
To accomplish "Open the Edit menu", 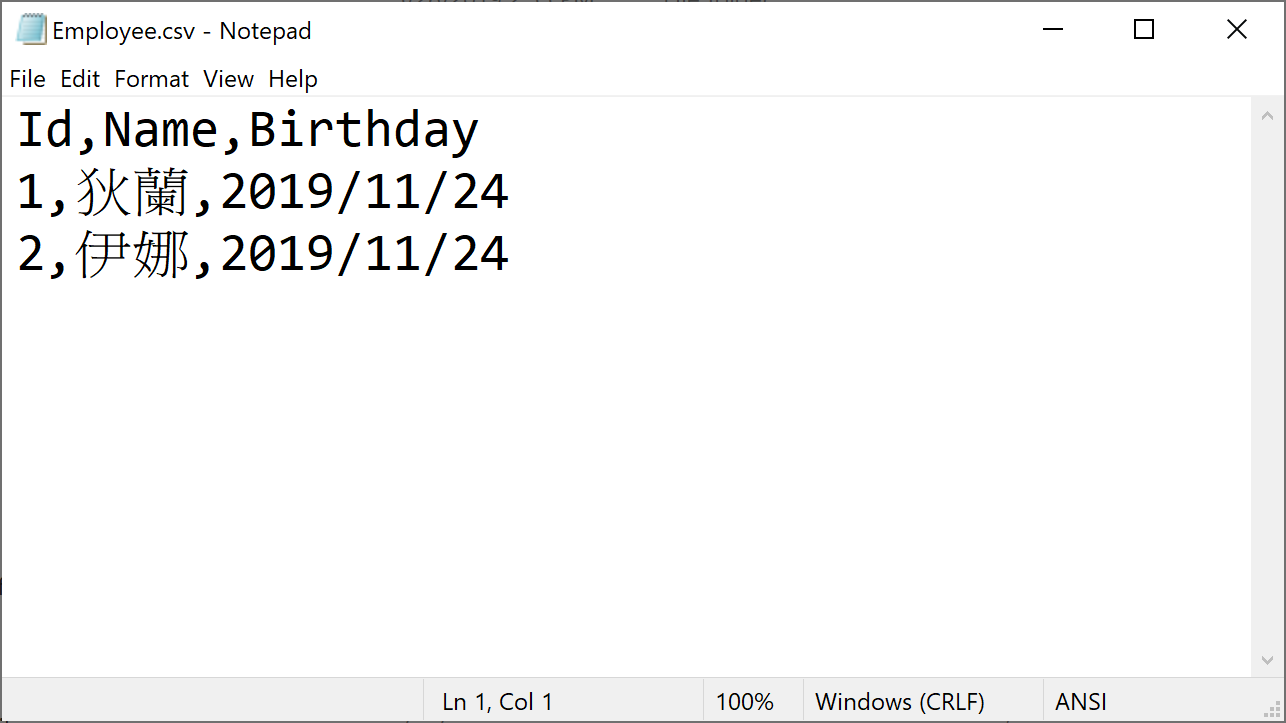I will pos(80,79).
